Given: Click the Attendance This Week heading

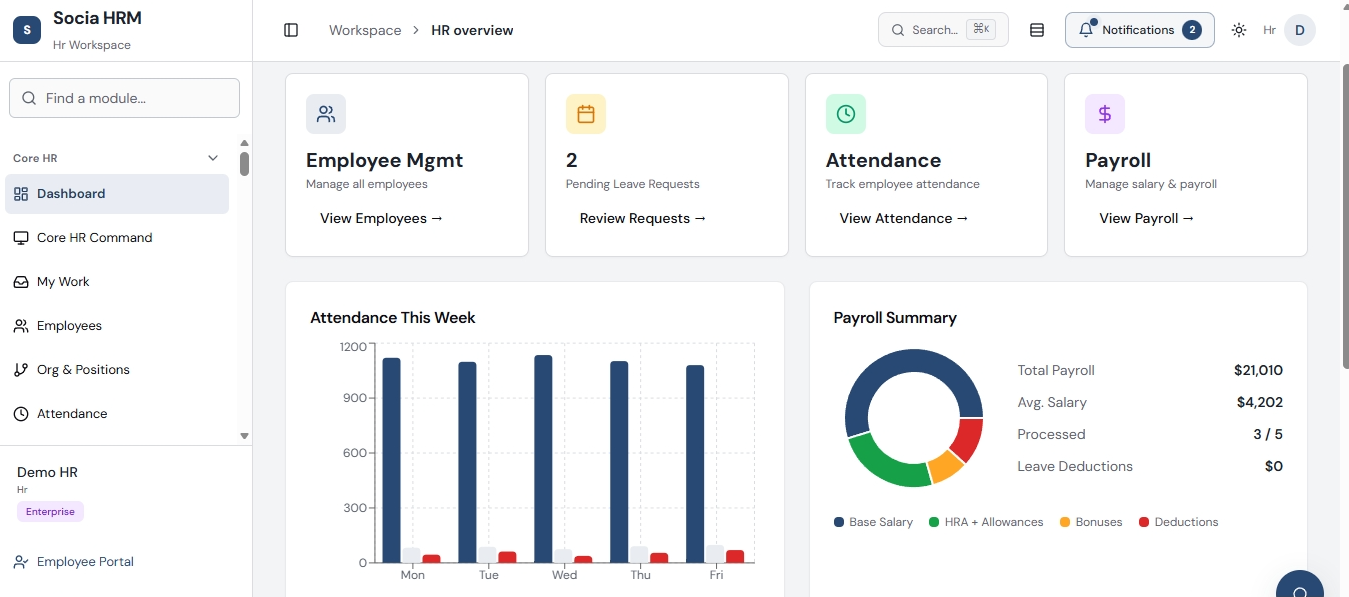Looking at the screenshot, I should point(393,318).
